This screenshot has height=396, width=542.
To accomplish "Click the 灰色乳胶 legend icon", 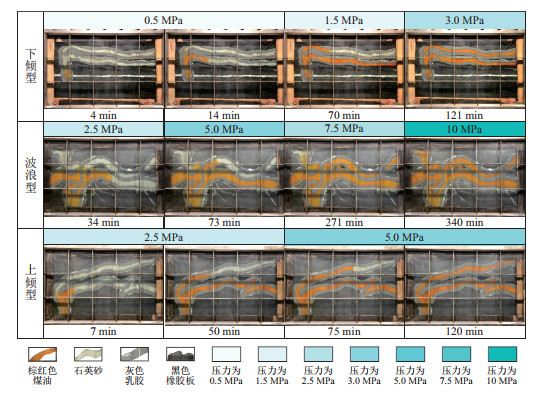I will (x=134, y=354).
